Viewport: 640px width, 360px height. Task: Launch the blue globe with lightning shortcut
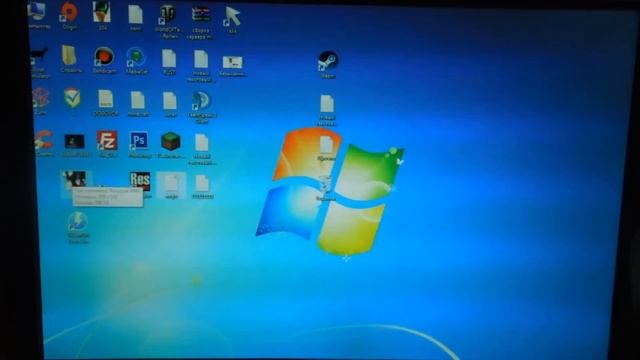77,222
